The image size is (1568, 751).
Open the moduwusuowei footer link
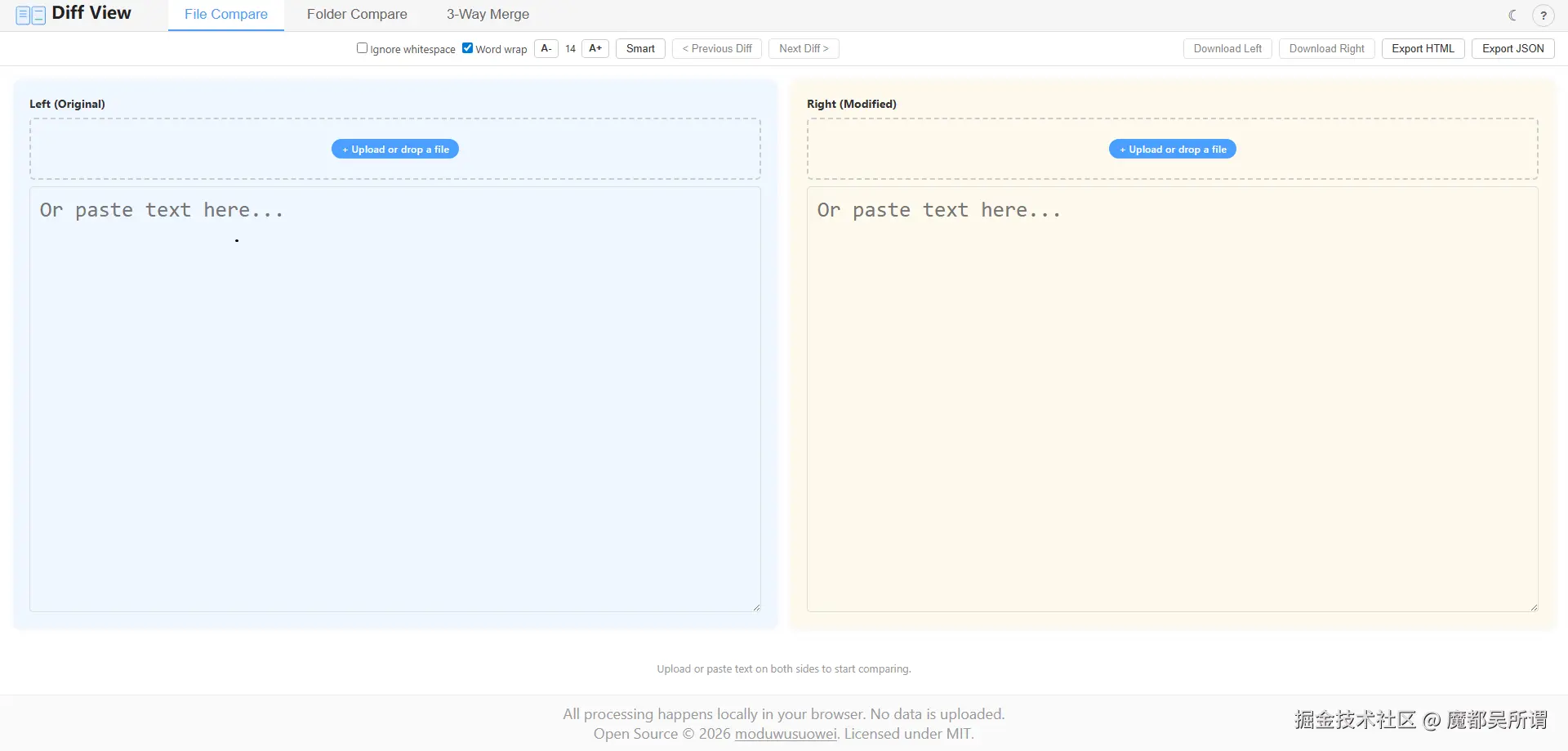786,734
